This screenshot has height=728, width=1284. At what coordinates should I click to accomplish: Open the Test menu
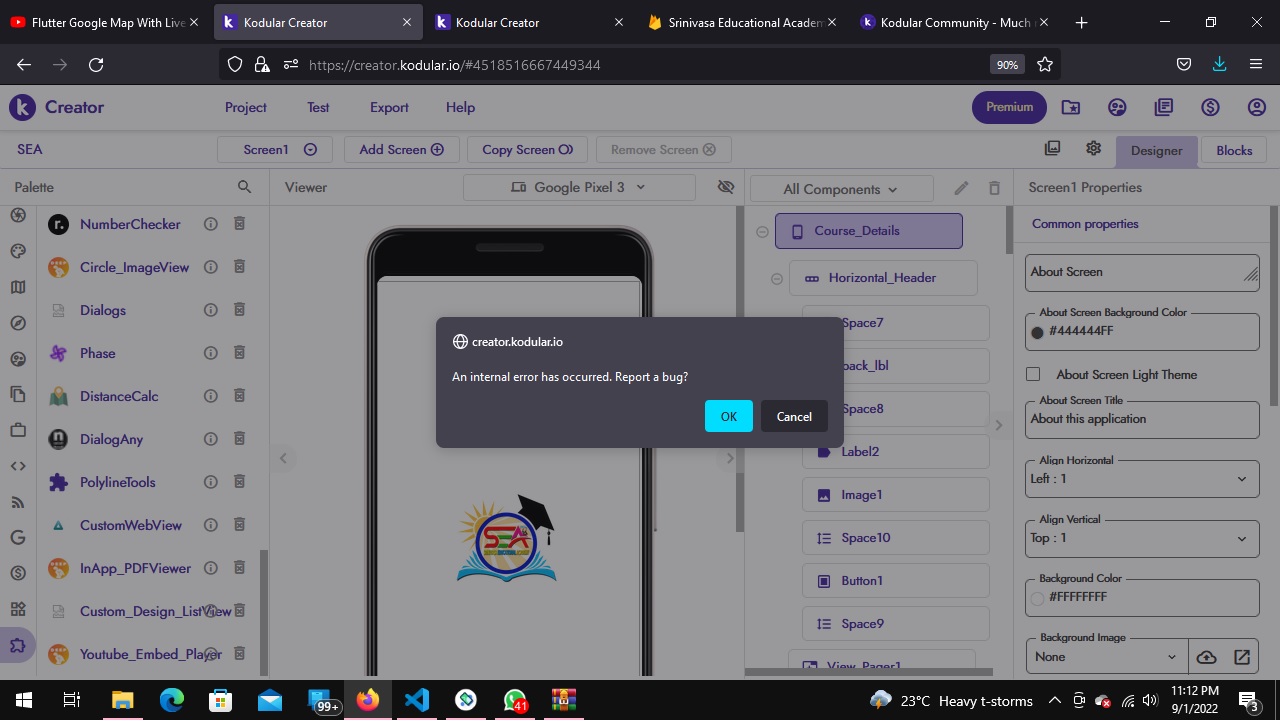tap(318, 107)
